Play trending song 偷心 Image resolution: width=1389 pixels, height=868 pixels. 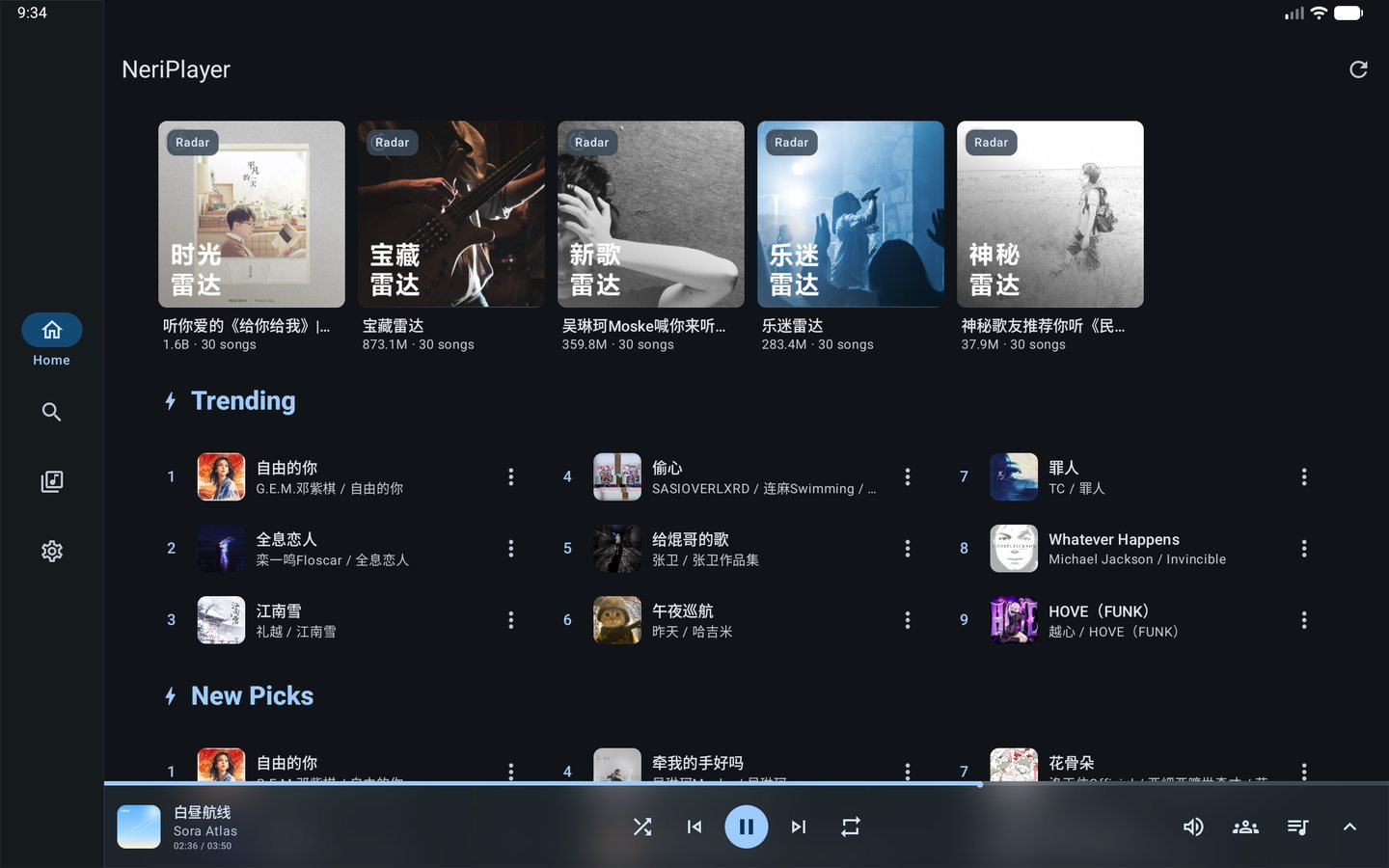point(742,476)
